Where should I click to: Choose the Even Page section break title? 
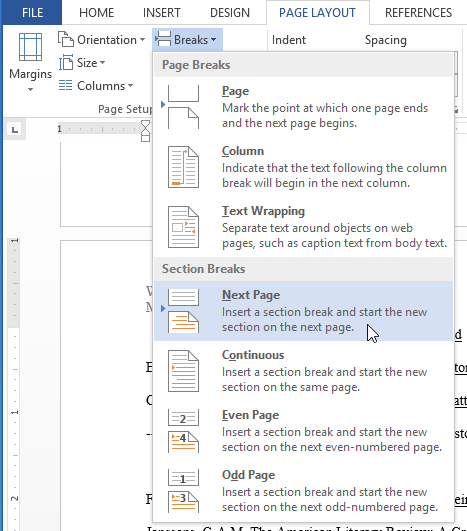click(251, 415)
